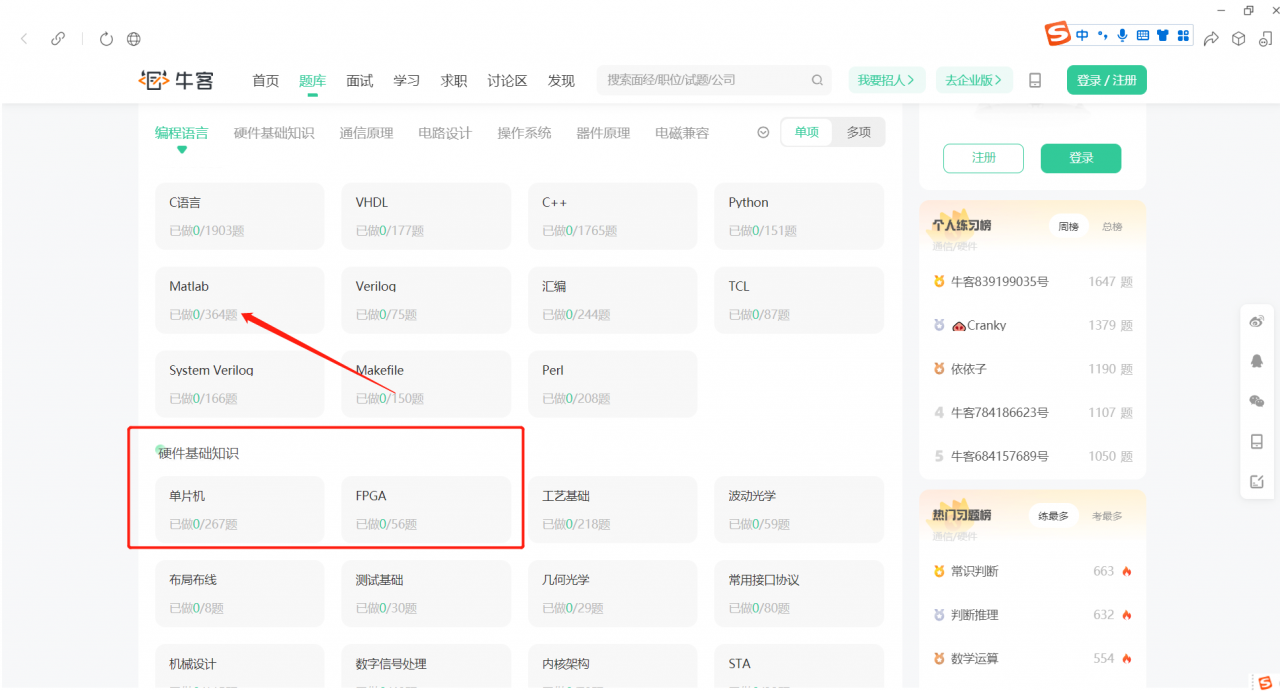Open the System Verilog question card
Image resolution: width=1280 pixels, height=691 pixels.
240,384
